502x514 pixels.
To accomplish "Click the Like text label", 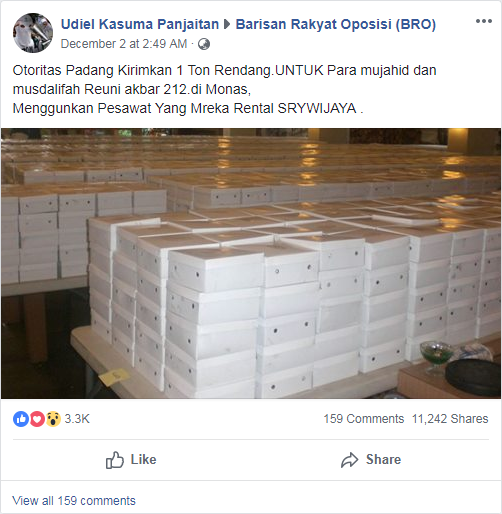I will (143, 460).
